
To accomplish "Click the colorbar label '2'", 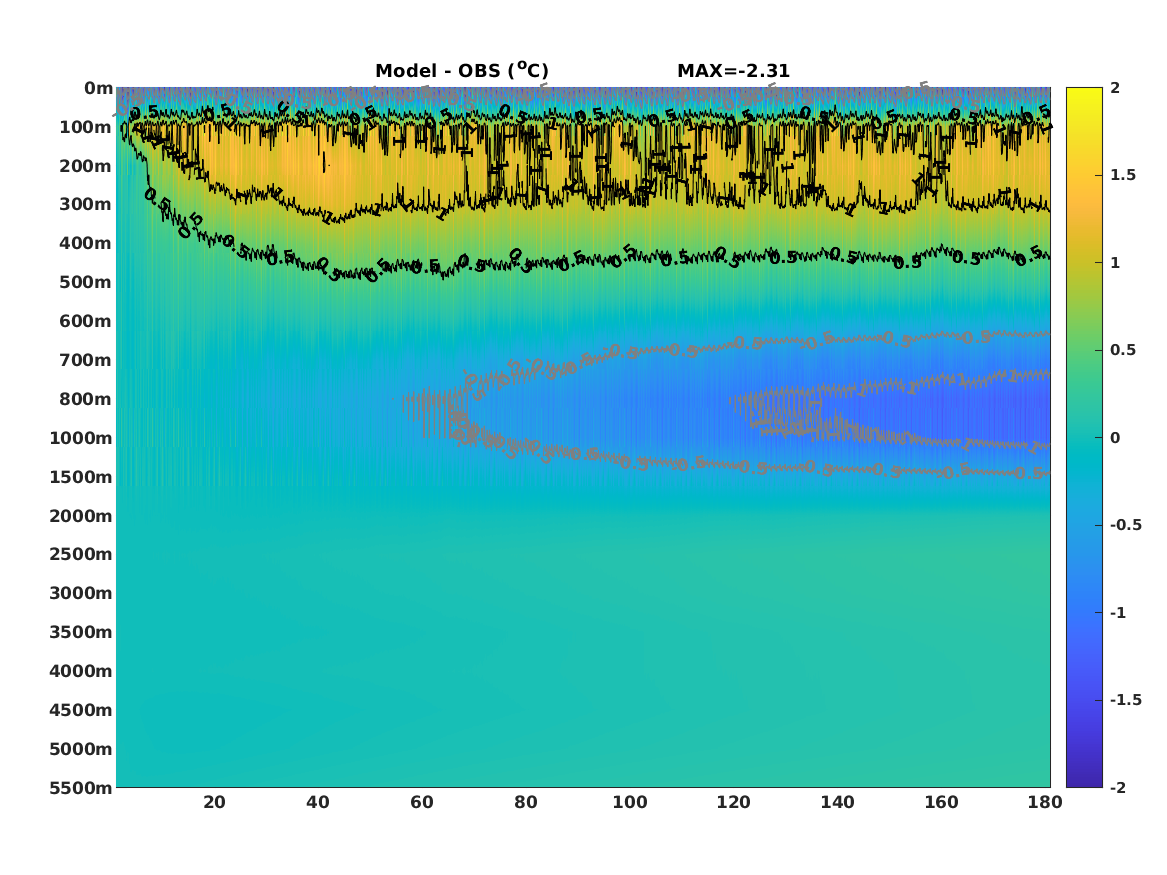I will (1115, 88).
